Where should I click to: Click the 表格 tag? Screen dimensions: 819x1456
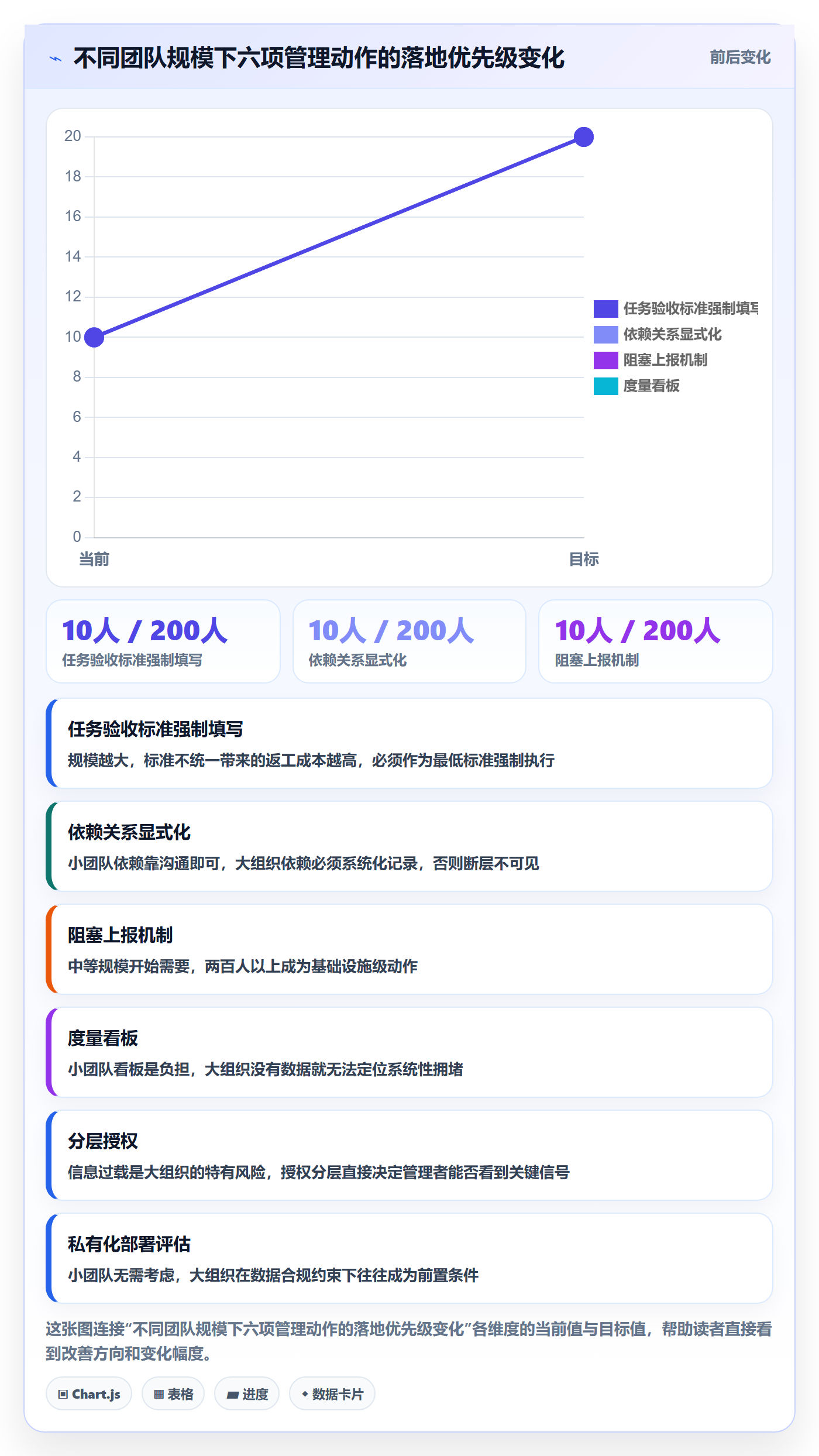point(173,1394)
